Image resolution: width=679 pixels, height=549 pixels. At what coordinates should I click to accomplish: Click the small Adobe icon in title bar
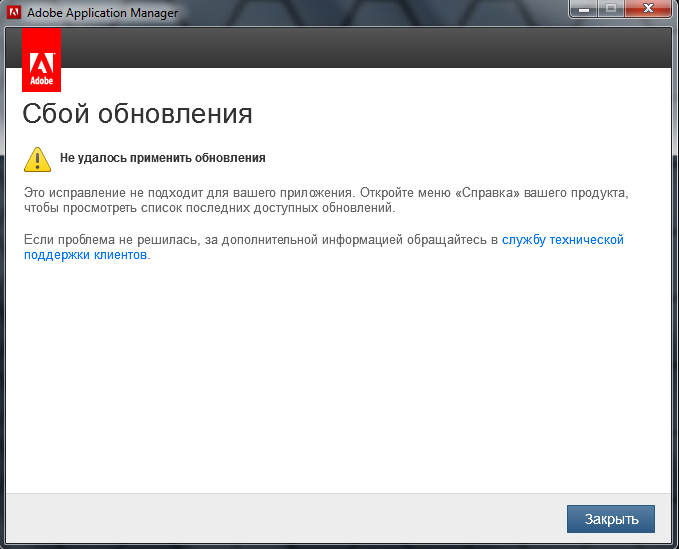[14, 12]
